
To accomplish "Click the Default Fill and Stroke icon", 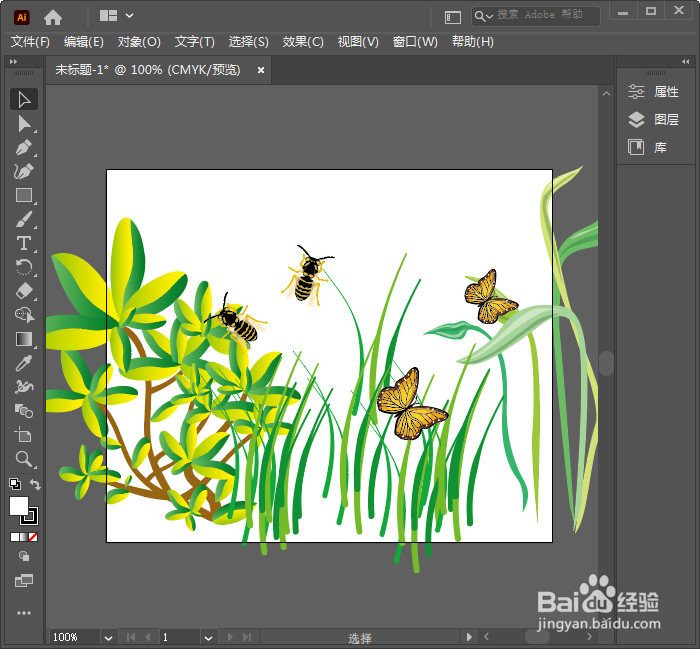I will click(15, 483).
